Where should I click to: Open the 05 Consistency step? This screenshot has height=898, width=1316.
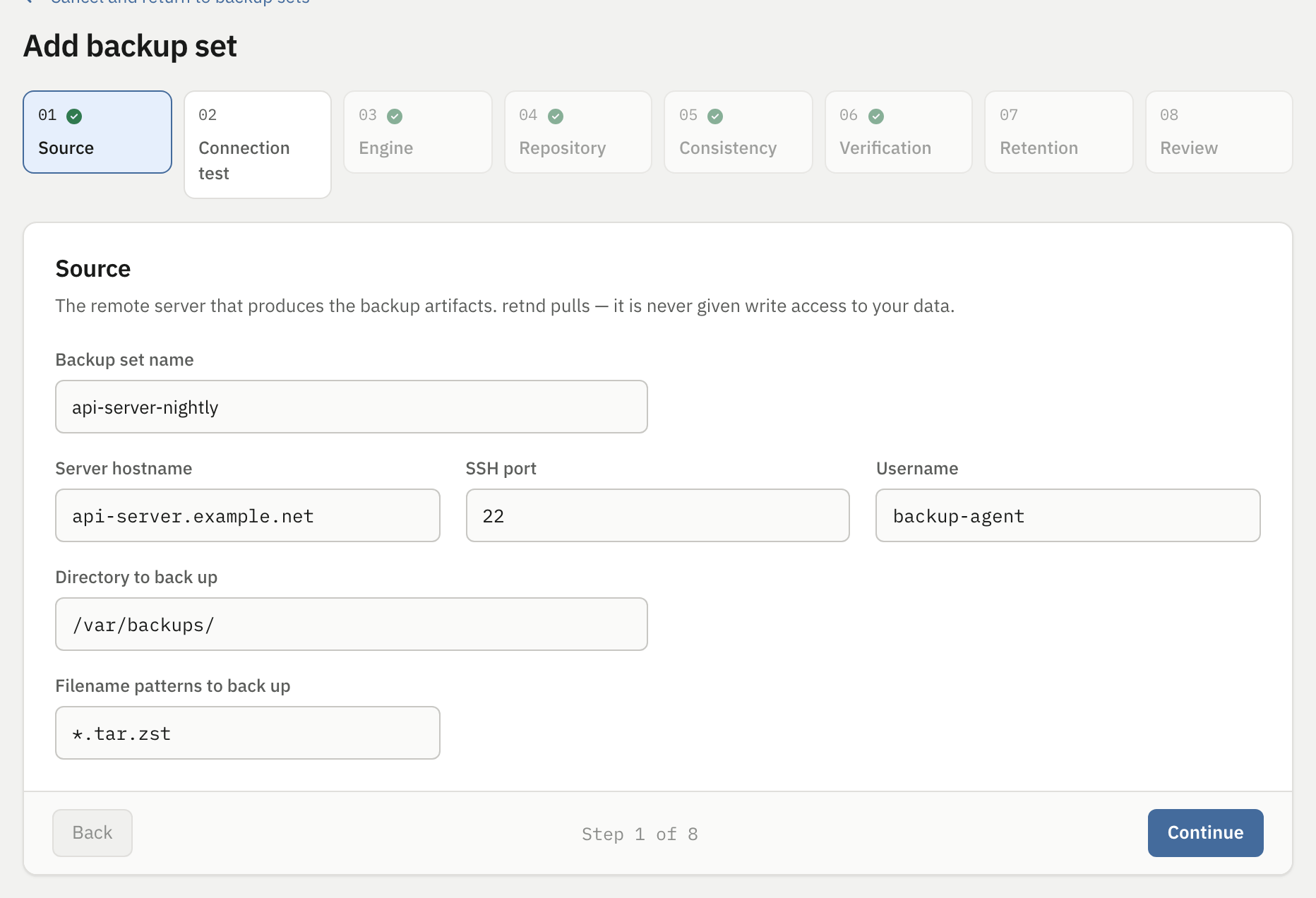pyautogui.click(x=738, y=132)
